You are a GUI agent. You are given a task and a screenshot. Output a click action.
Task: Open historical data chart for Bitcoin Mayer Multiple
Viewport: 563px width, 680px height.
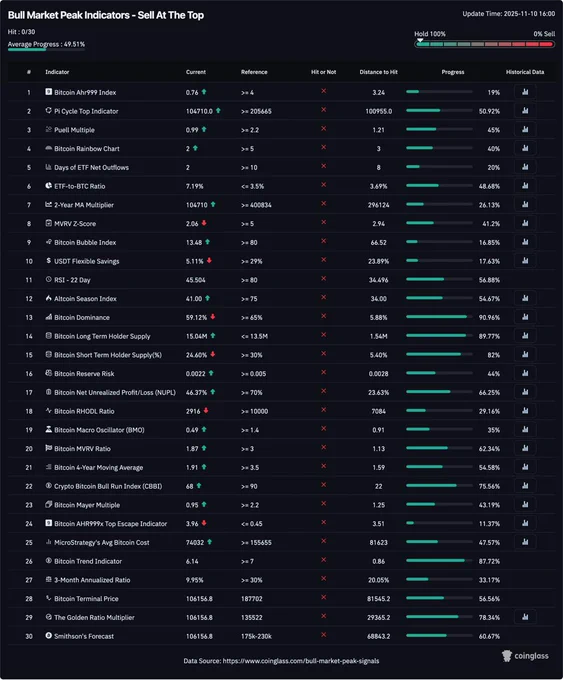click(525, 504)
